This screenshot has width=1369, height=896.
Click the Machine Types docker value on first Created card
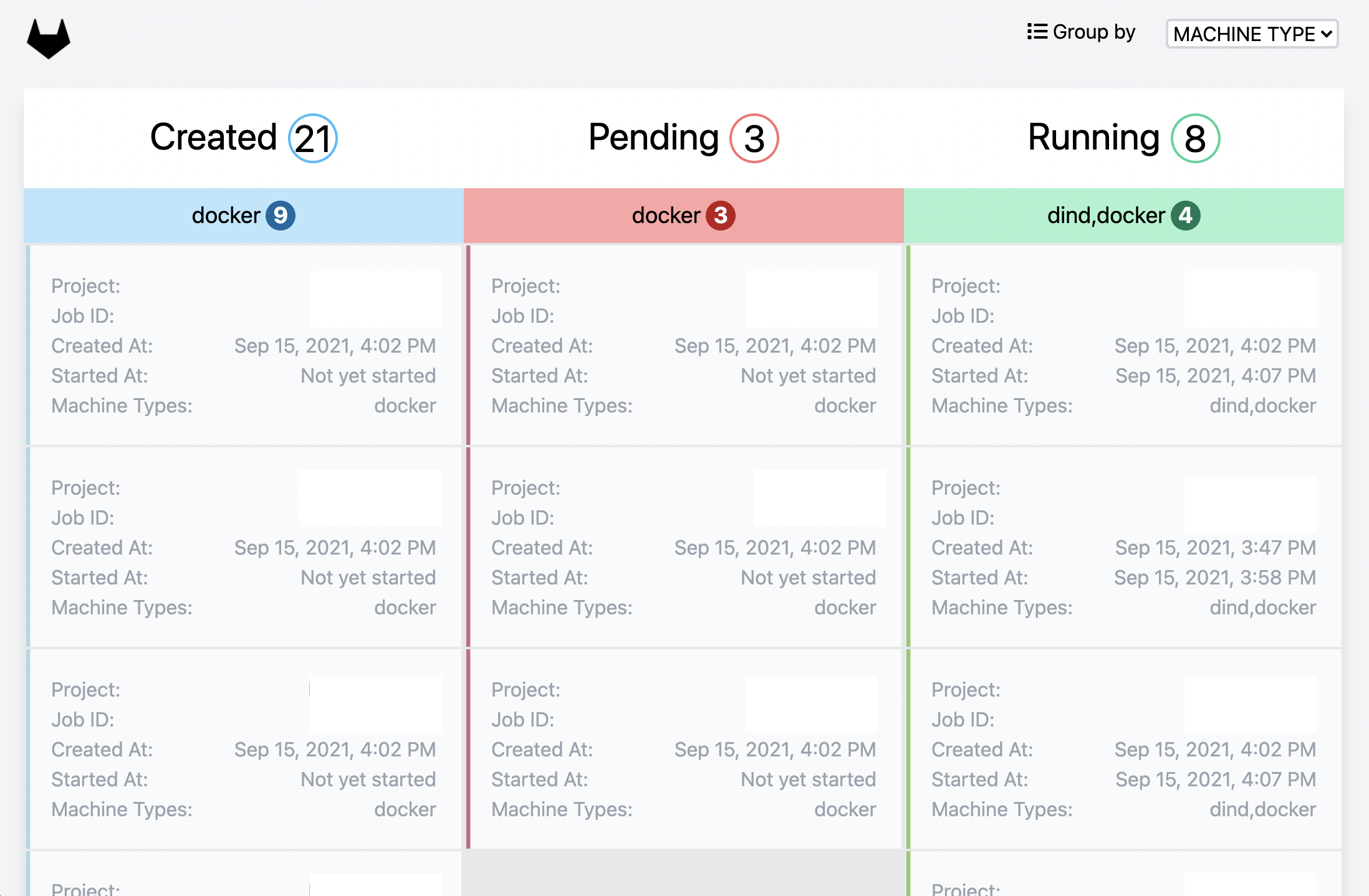405,405
